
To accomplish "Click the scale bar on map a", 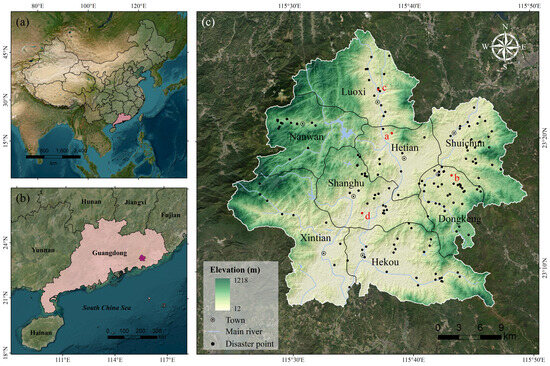I will point(53,157).
